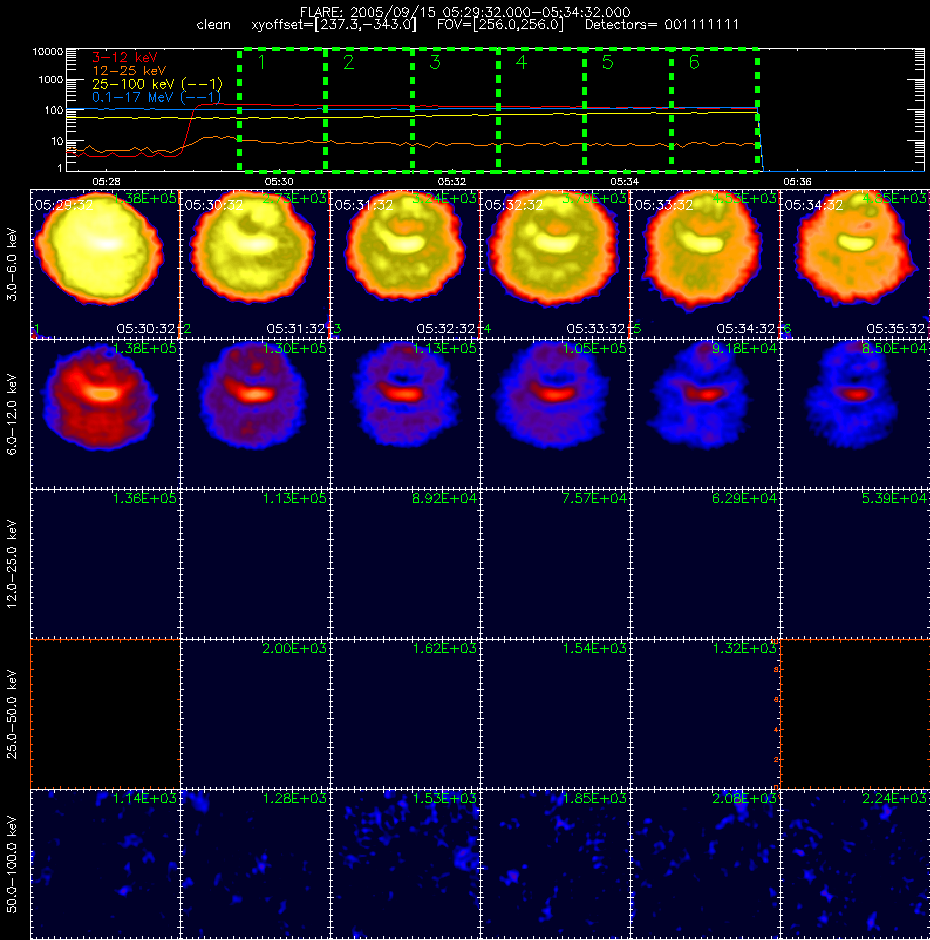Click the 6.0-12.0 keV row label
Image resolution: width=930 pixels, height=940 pixels.
(12, 414)
